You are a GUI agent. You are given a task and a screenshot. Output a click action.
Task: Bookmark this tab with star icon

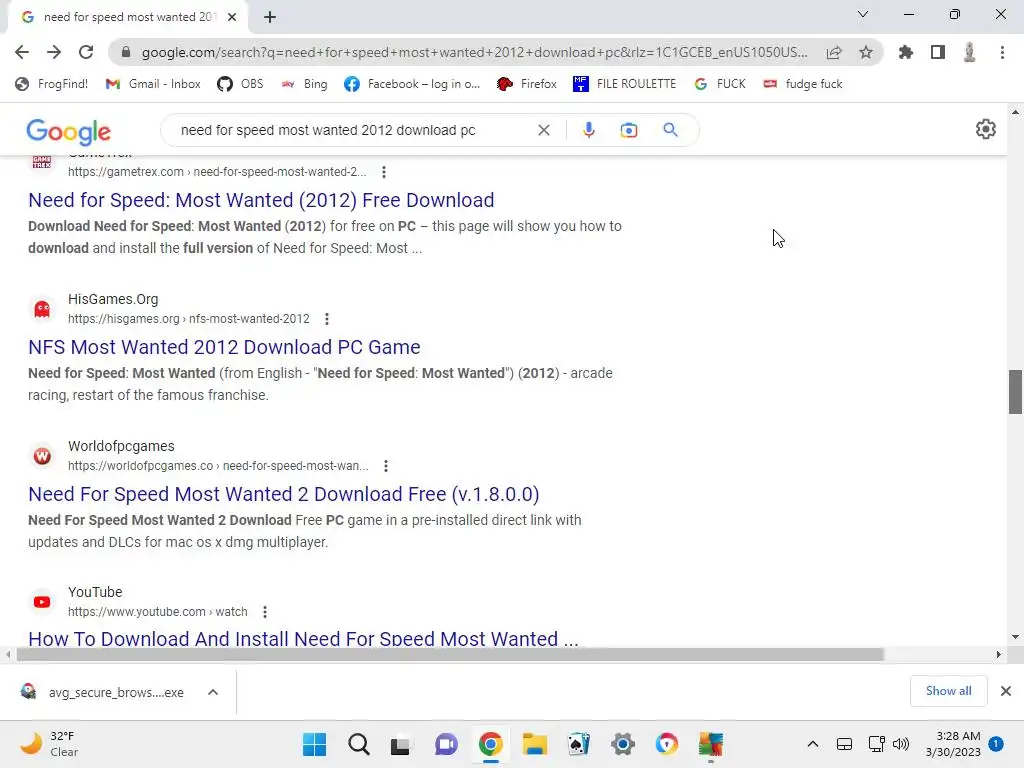(x=866, y=52)
